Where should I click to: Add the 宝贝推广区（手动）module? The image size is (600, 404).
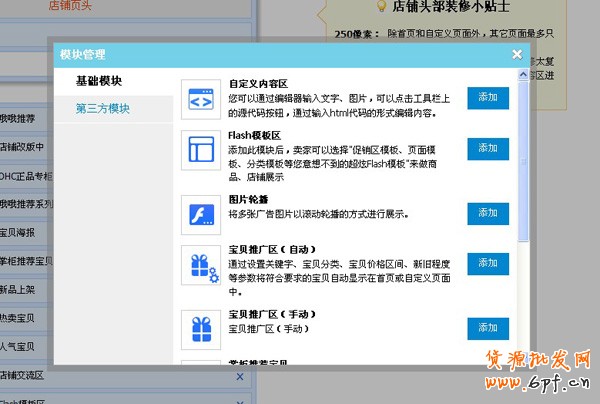[487, 328]
